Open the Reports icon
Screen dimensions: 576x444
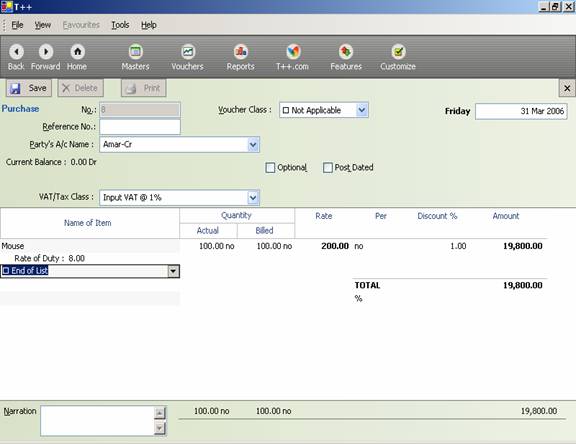[241, 52]
